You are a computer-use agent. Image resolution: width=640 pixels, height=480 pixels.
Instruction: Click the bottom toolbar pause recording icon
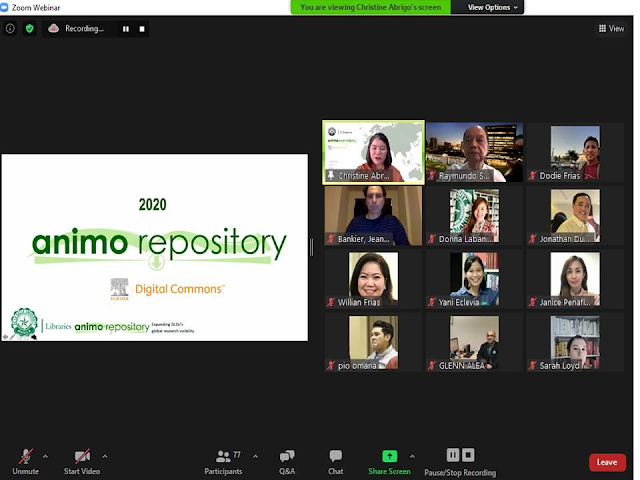point(453,455)
